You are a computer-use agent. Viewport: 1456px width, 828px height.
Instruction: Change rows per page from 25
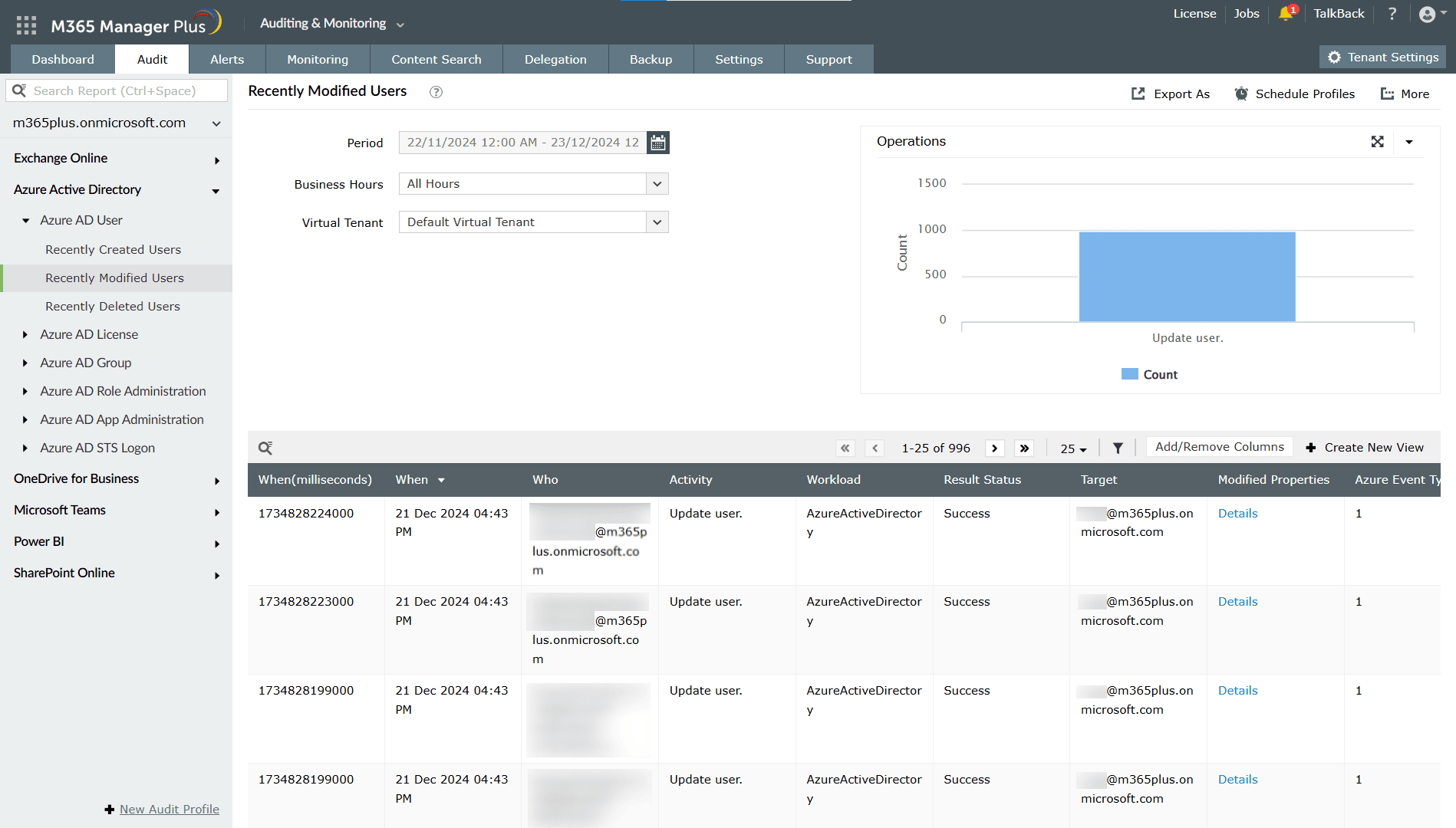coord(1073,449)
